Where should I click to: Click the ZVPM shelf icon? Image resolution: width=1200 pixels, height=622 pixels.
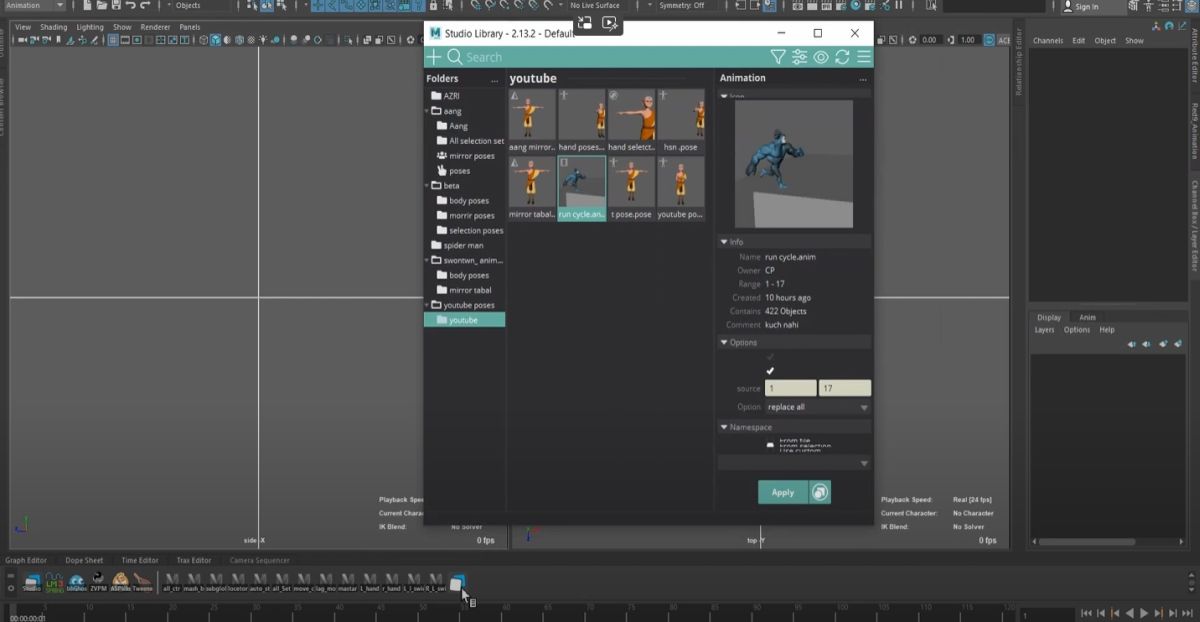coord(98,581)
